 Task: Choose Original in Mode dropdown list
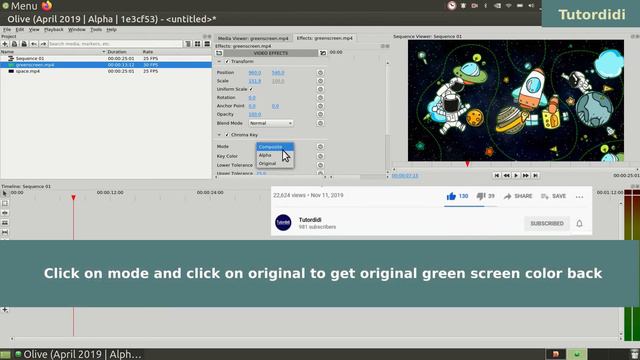tap(275, 164)
